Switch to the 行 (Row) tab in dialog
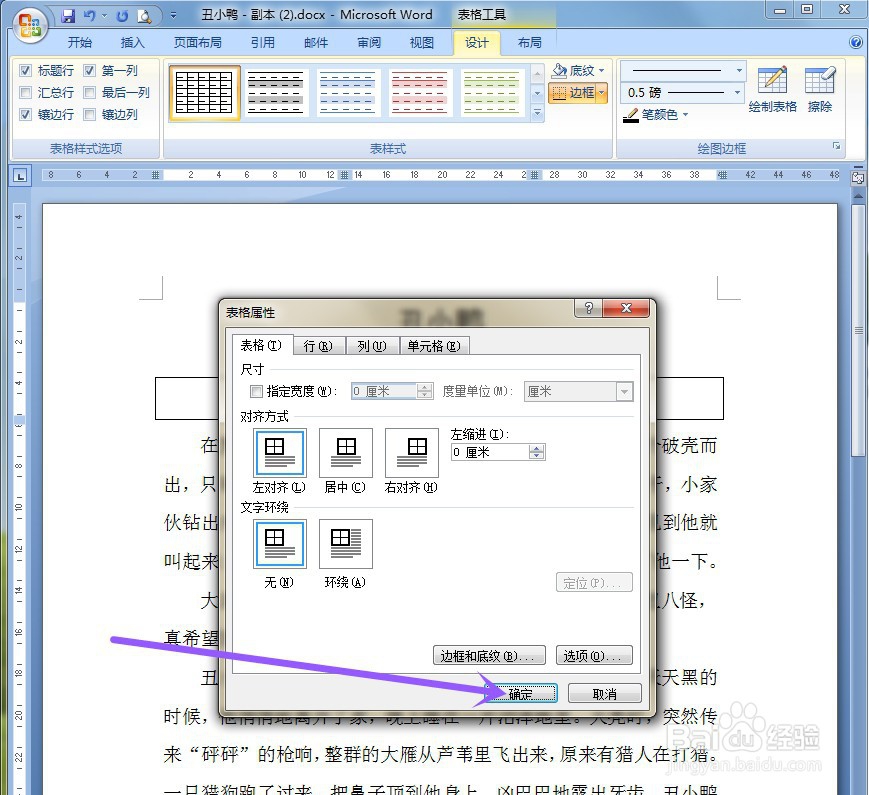This screenshot has width=869, height=795. click(x=317, y=345)
